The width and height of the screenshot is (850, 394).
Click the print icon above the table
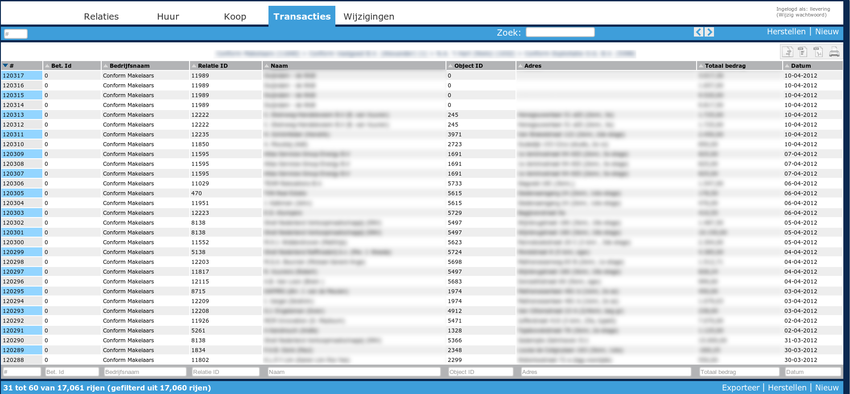point(834,52)
